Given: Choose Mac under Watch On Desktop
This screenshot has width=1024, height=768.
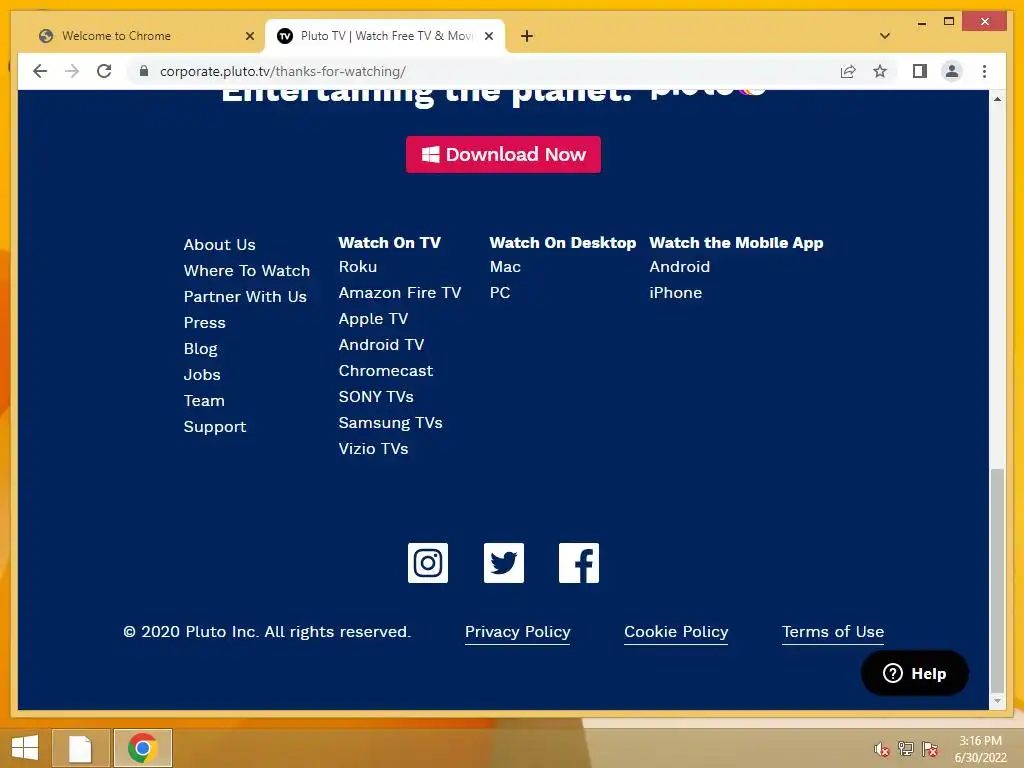Looking at the screenshot, I should 505,266.
